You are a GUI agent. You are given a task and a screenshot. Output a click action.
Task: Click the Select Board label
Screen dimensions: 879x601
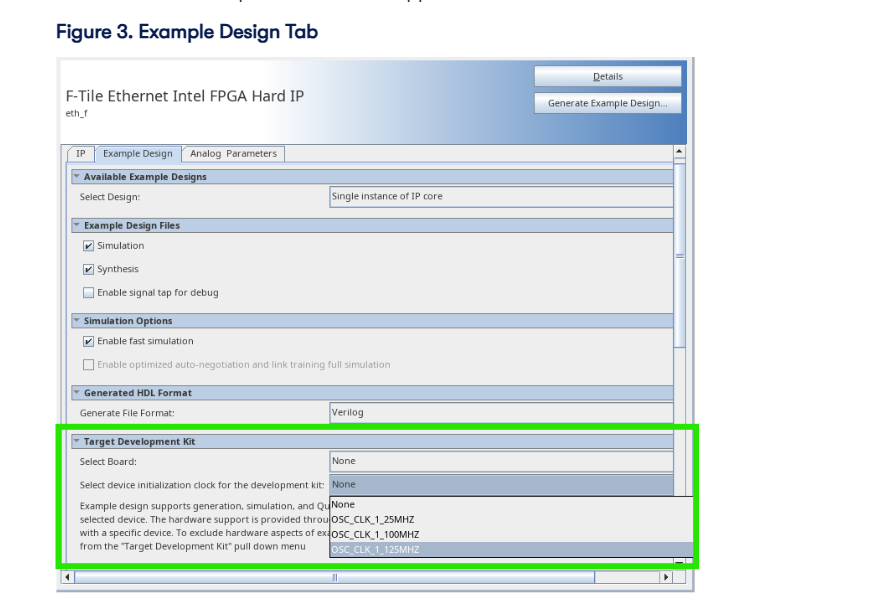tap(108, 462)
